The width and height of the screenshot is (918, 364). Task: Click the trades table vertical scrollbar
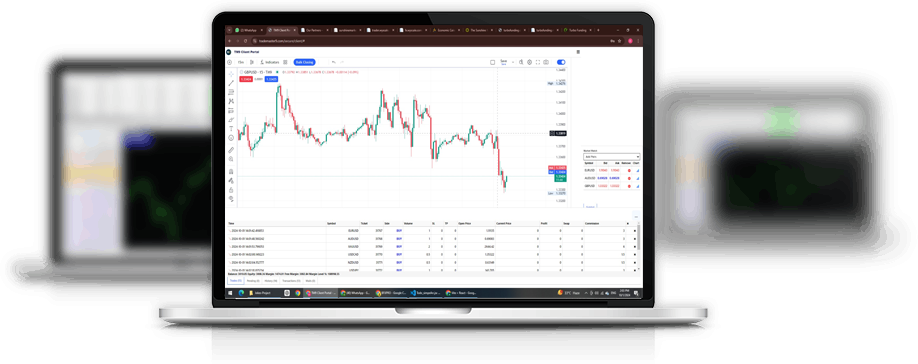tap(639, 246)
